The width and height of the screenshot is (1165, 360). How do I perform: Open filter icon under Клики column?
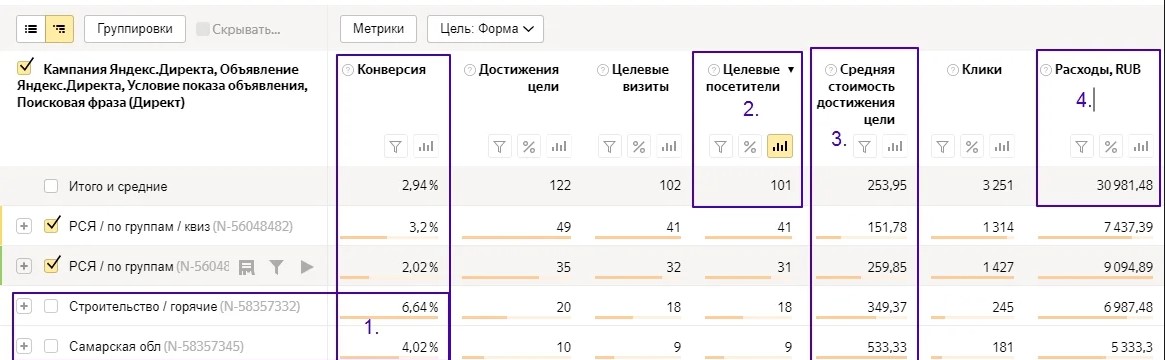click(943, 146)
